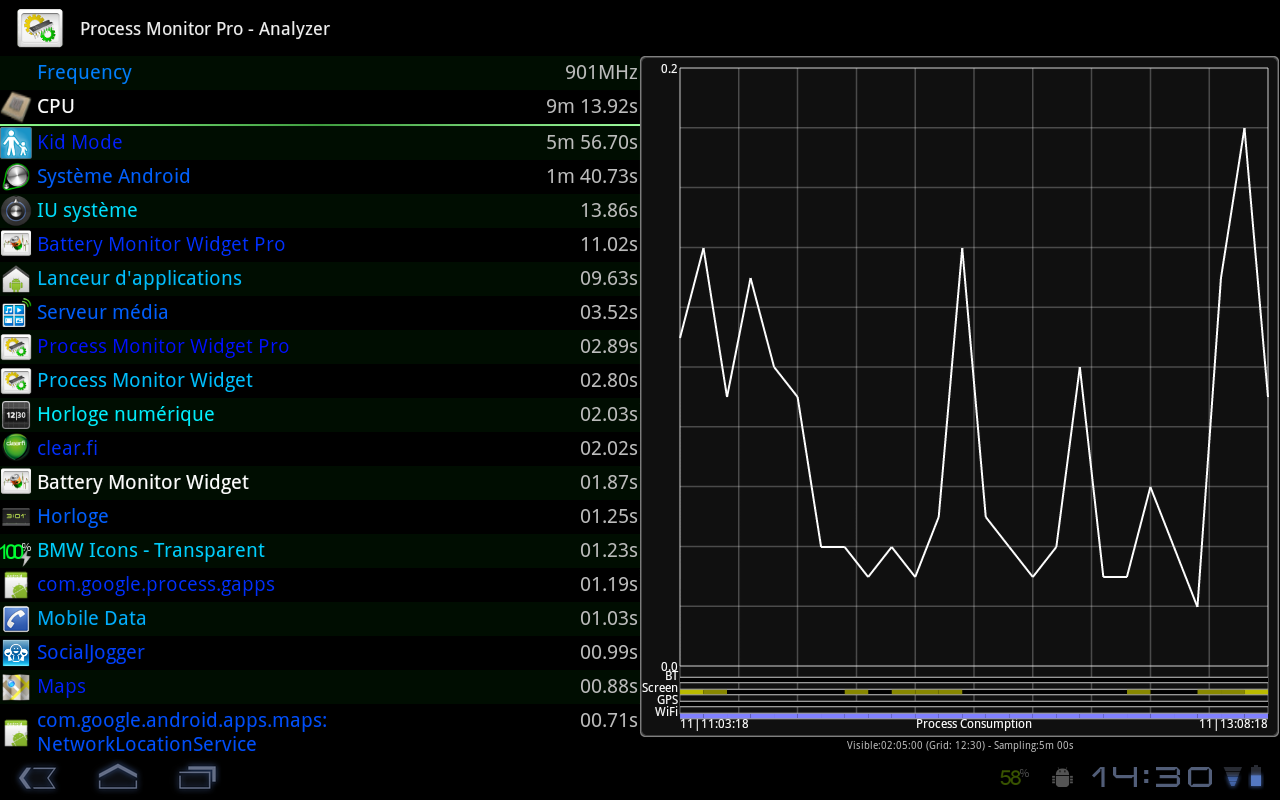Open the Système Android process entry

point(320,177)
